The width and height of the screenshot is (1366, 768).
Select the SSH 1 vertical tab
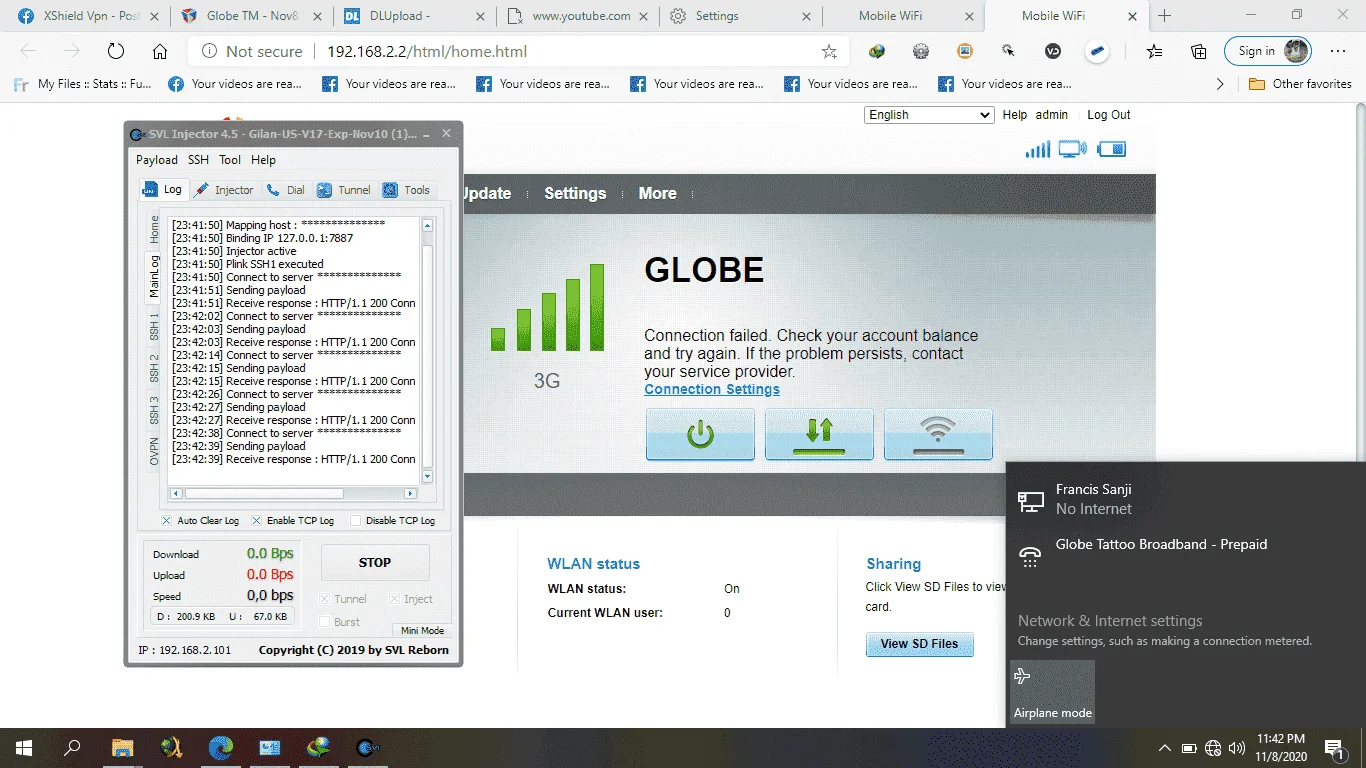click(x=154, y=326)
